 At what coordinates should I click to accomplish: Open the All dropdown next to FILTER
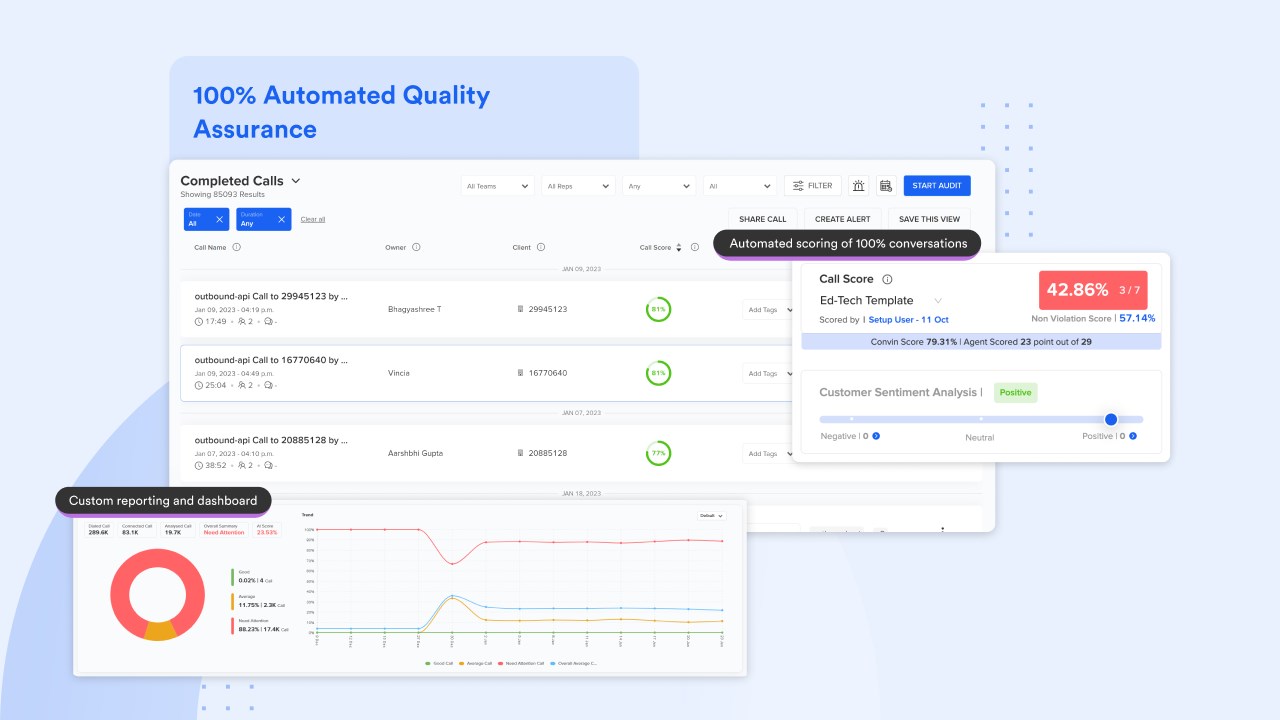click(x=739, y=186)
